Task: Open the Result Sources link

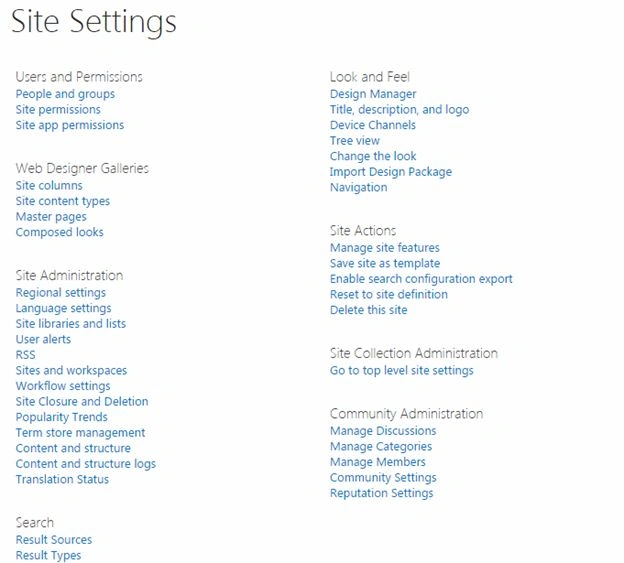Action: pyautogui.click(x=54, y=540)
